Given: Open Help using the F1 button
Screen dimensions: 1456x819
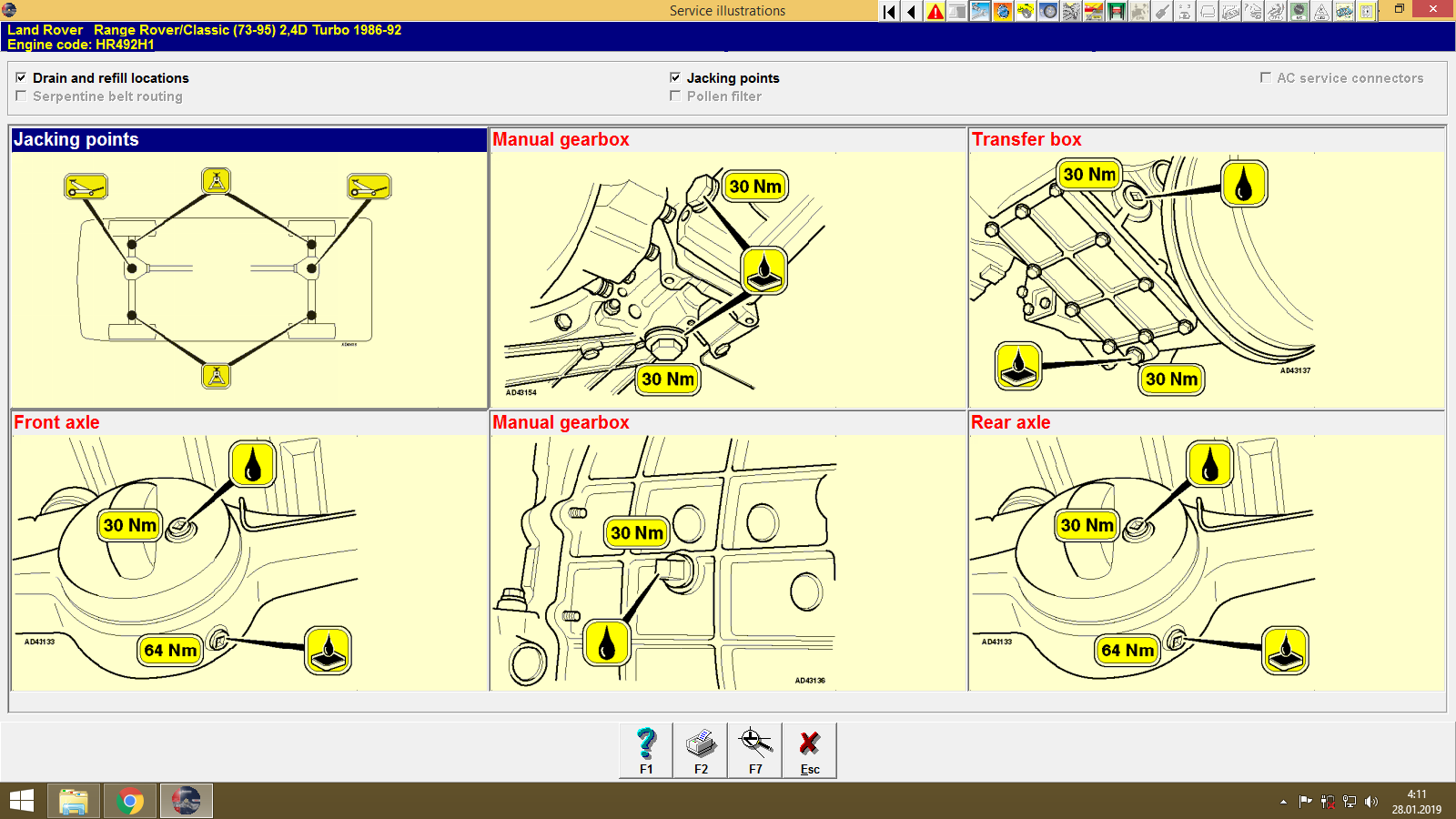Looking at the screenshot, I should (646, 746).
